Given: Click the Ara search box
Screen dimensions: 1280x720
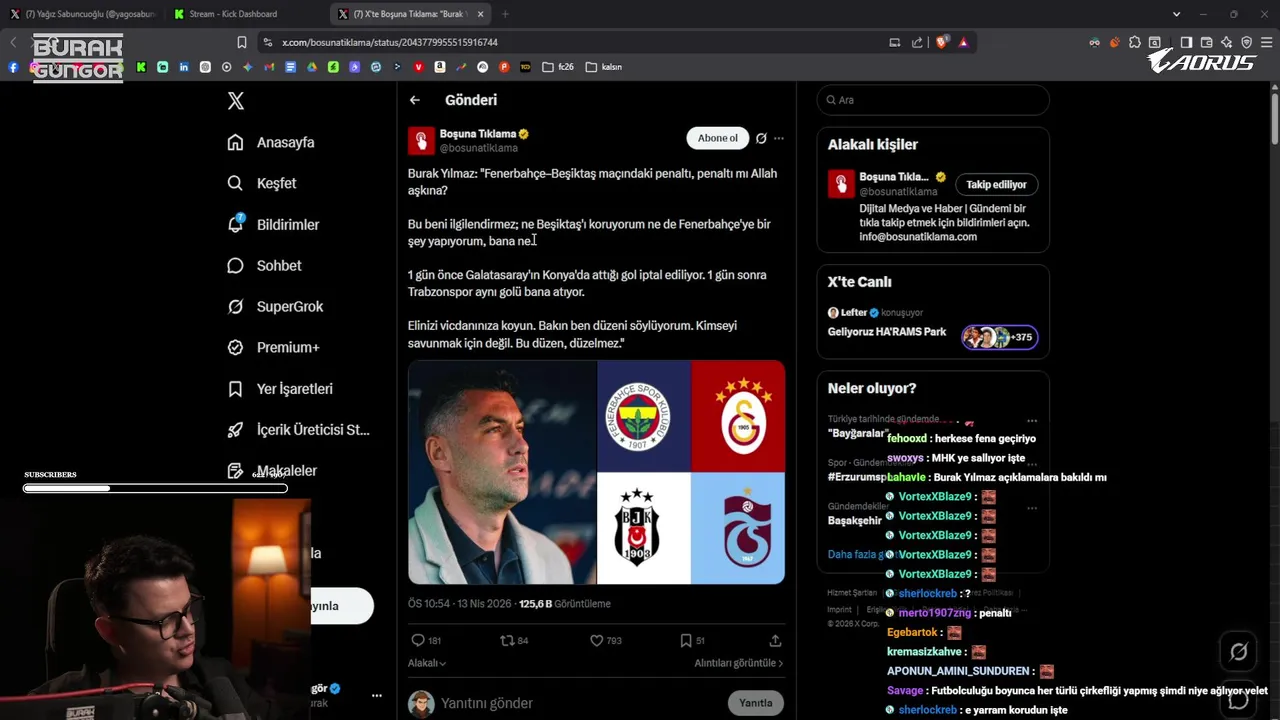Looking at the screenshot, I should [x=933, y=100].
